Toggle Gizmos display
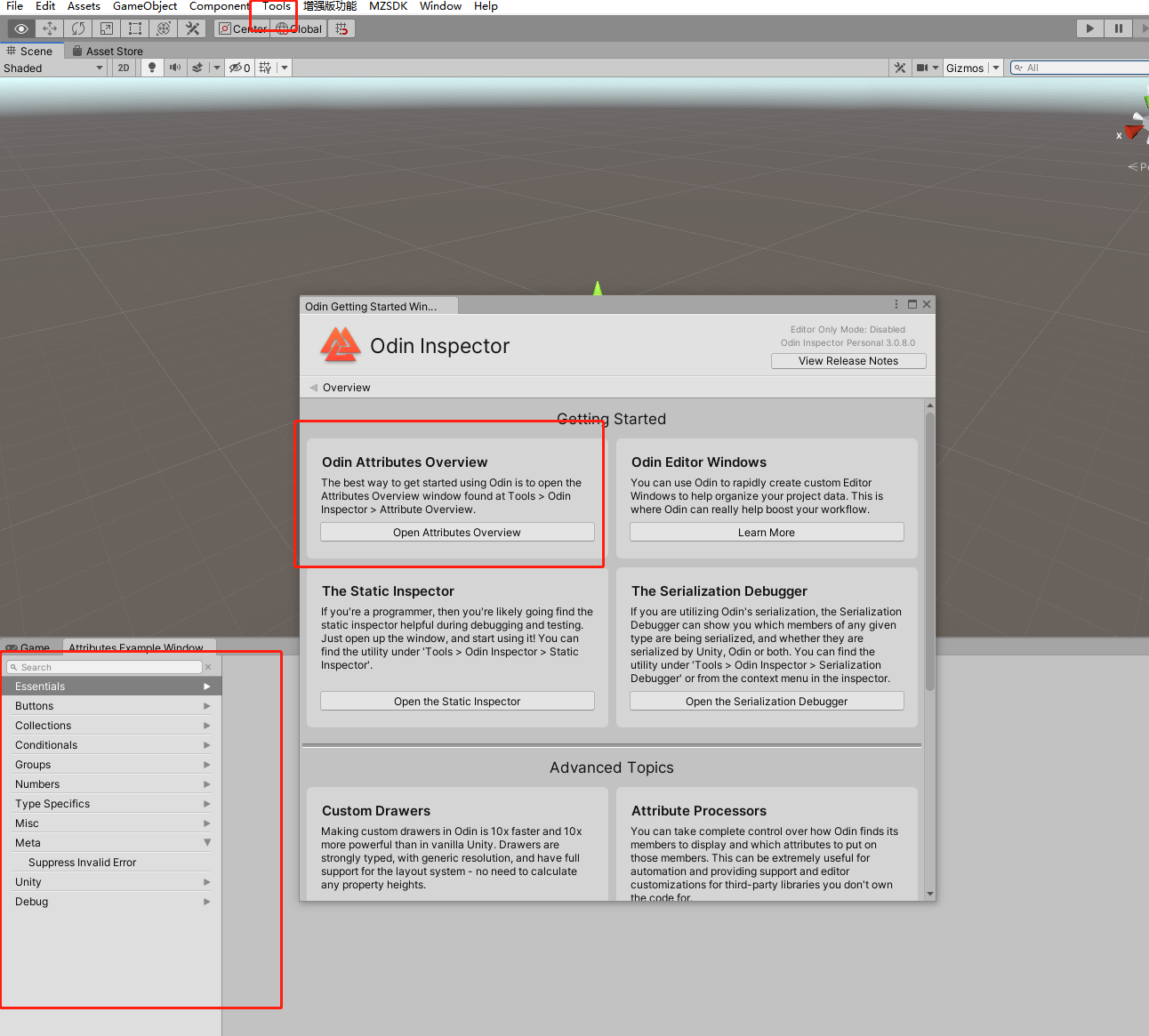This screenshot has height=1036, width=1149. pyautogui.click(x=965, y=68)
